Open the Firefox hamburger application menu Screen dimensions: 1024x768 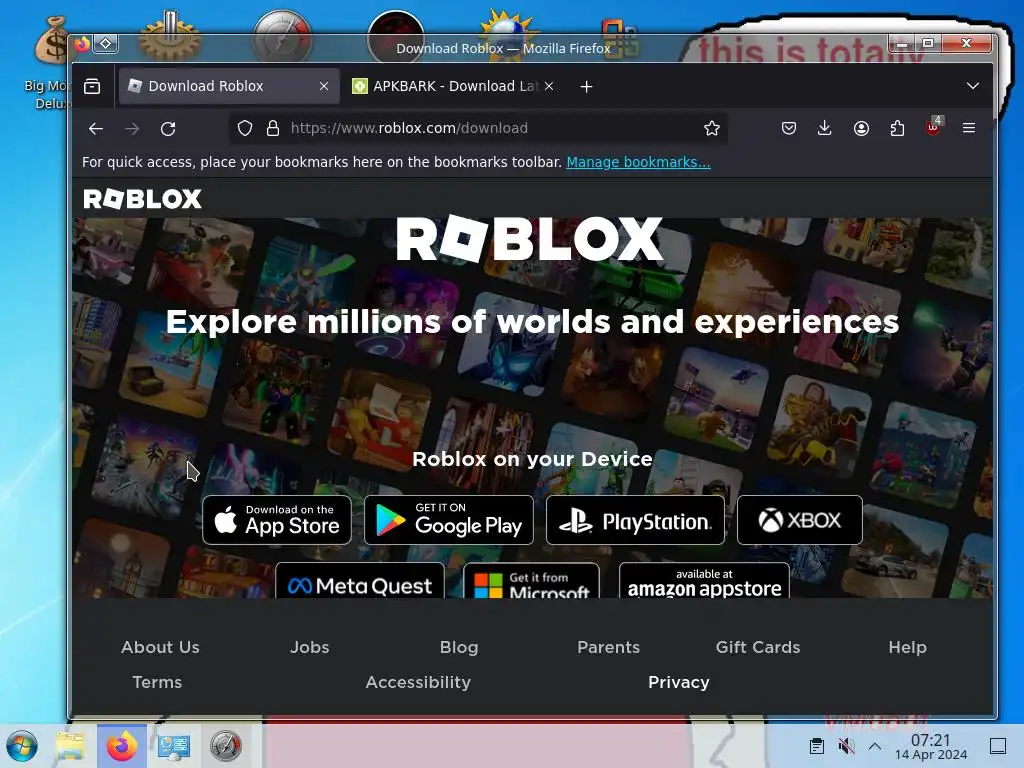[x=969, y=129]
